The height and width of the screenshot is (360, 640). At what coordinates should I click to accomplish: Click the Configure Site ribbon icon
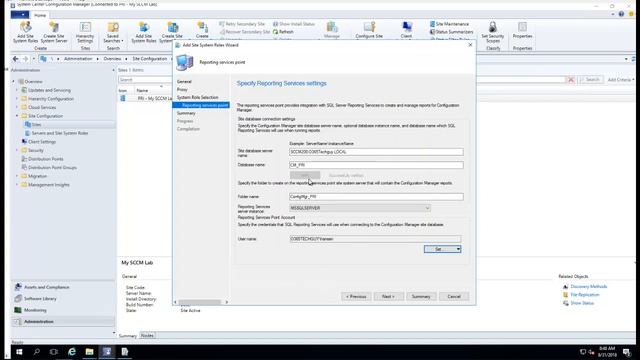click(x=369, y=31)
